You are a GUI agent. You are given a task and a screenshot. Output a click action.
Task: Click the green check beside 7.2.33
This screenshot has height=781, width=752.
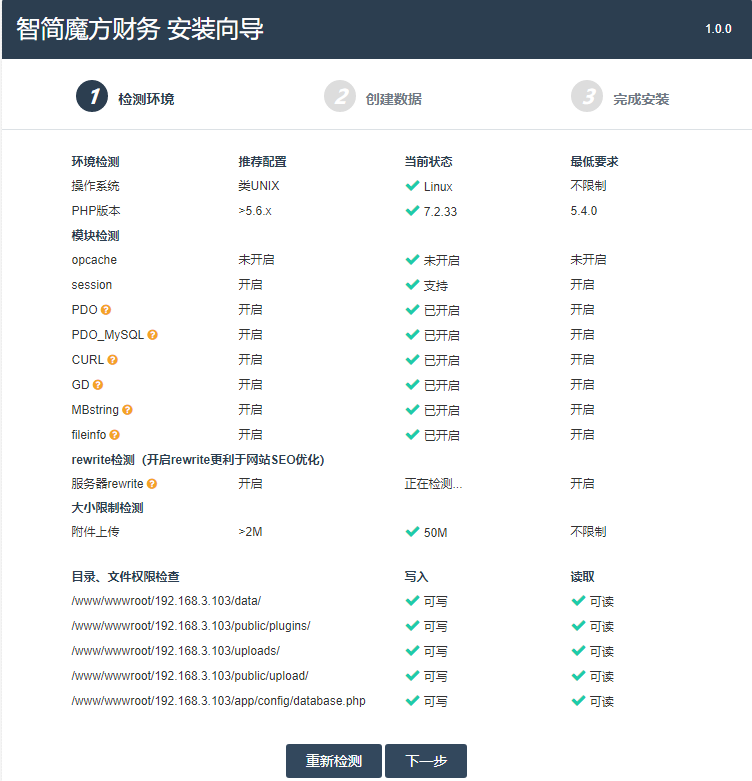pyautogui.click(x=412, y=211)
